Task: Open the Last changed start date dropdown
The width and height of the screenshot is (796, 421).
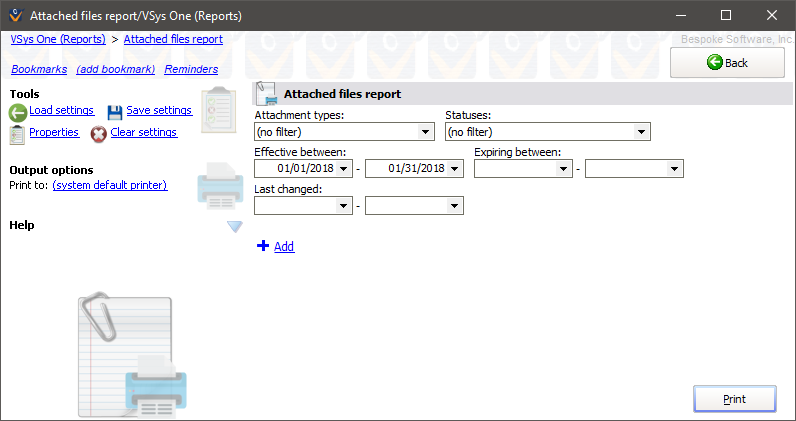Action: pos(345,206)
